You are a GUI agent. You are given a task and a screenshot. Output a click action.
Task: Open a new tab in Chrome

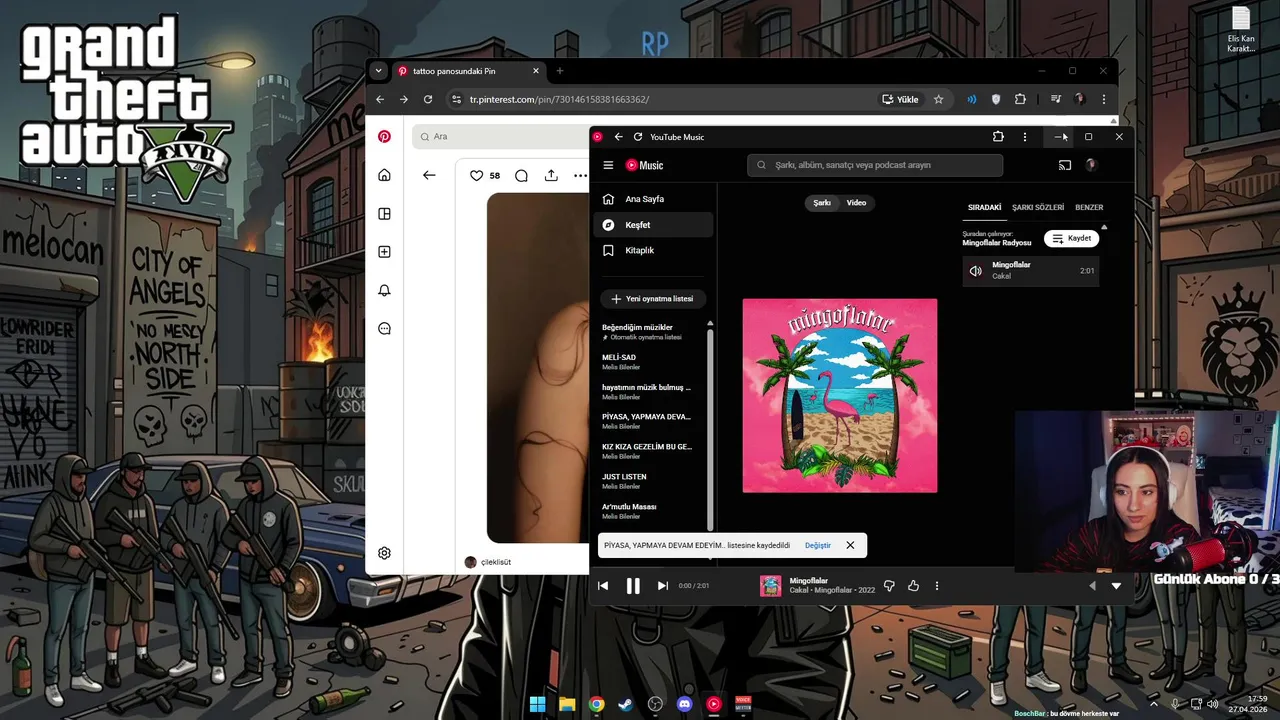tap(560, 71)
